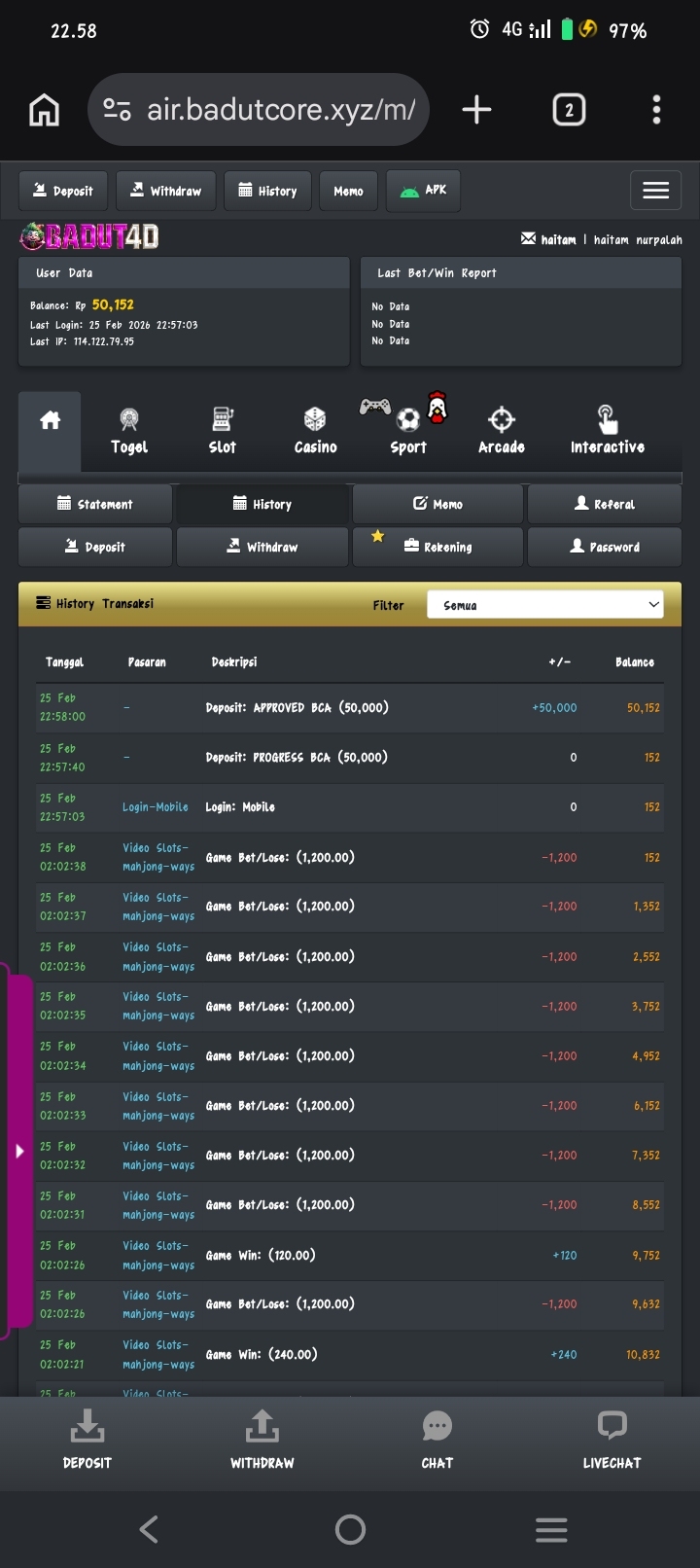This screenshot has height=1568, width=700.
Task: Open the Referal menu item
Action: tap(604, 504)
